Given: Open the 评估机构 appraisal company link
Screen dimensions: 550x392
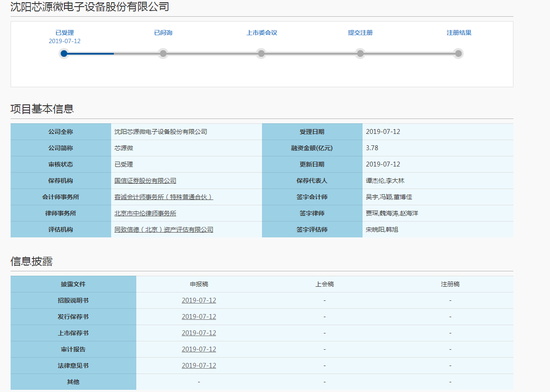Looking at the screenshot, I should click(164, 230).
